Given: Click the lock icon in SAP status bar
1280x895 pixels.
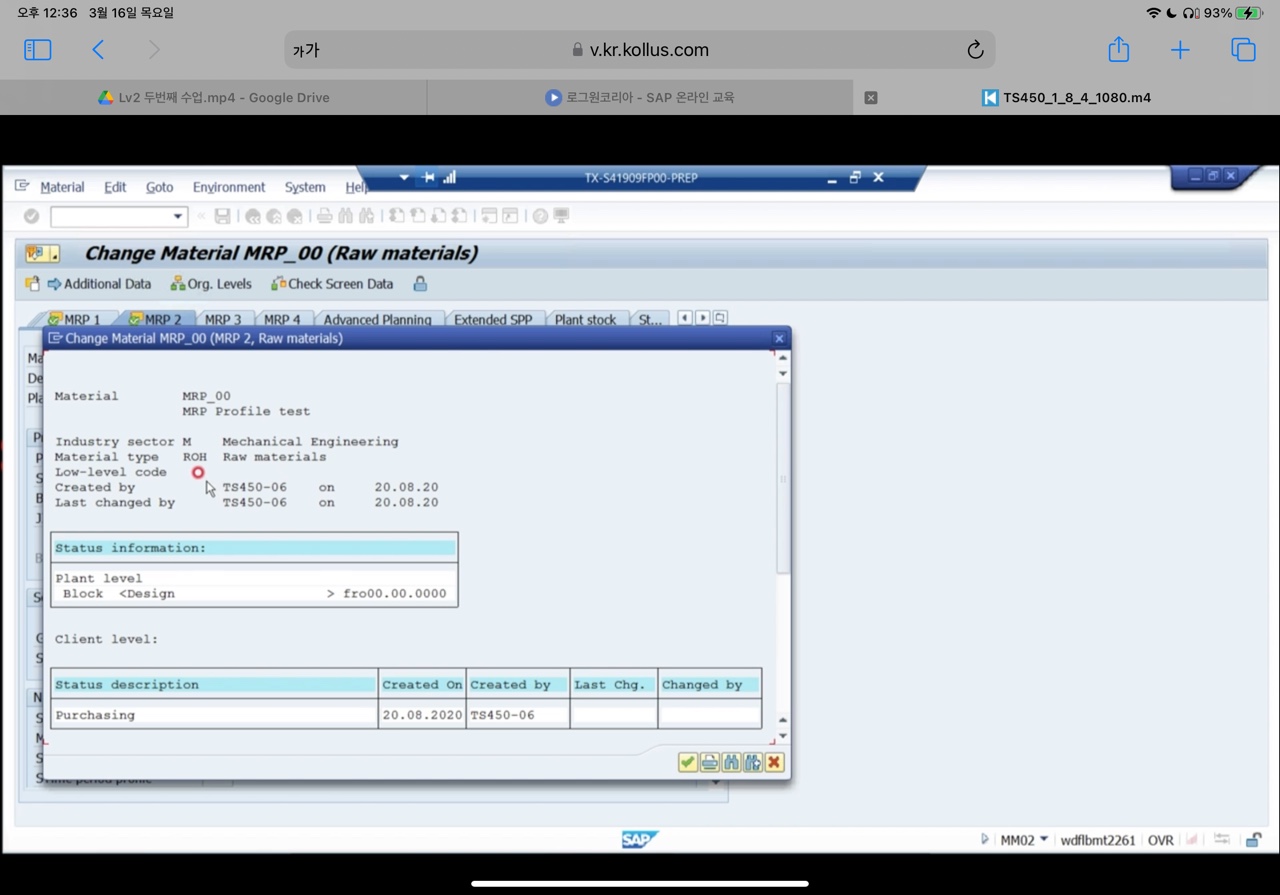Looking at the screenshot, I should click(1253, 840).
